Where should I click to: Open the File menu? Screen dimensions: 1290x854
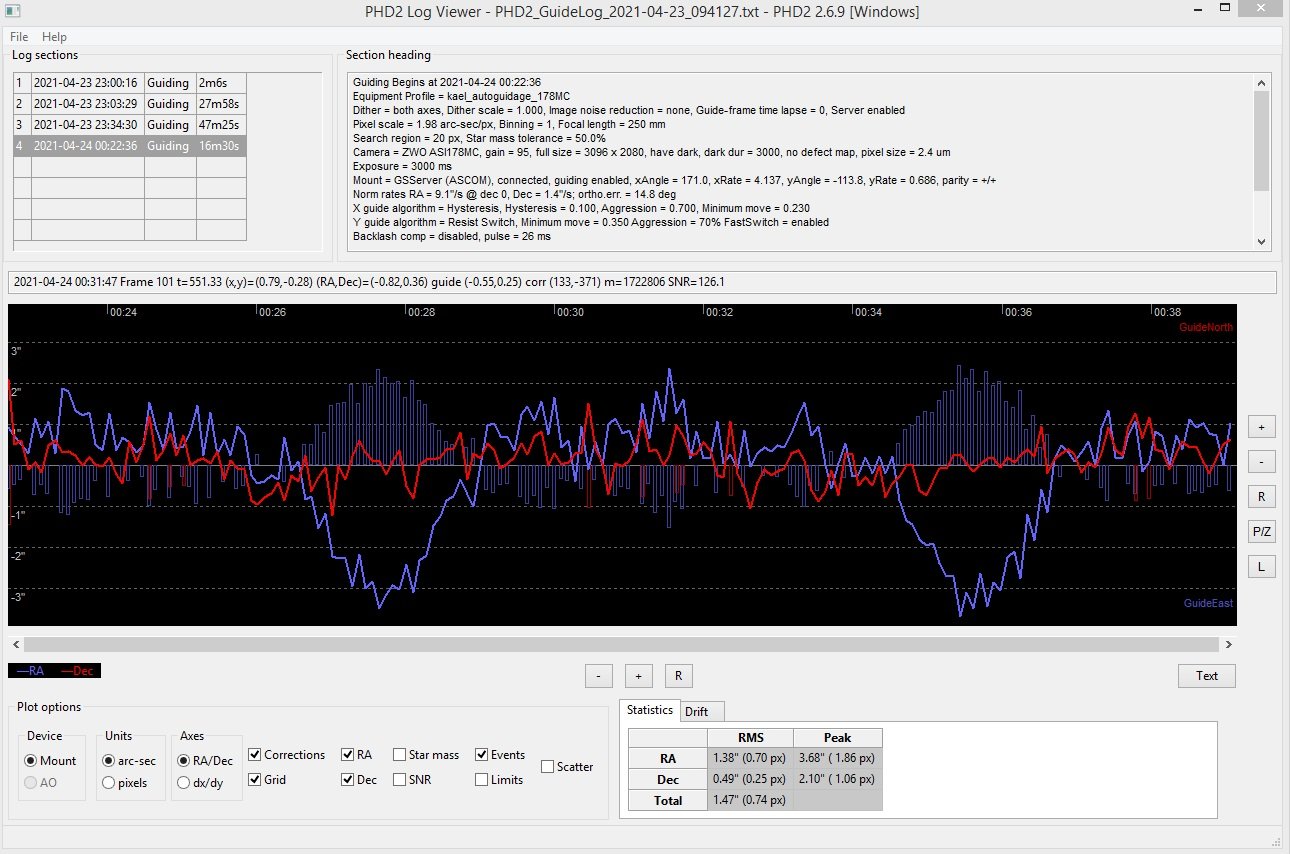(19, 37)
